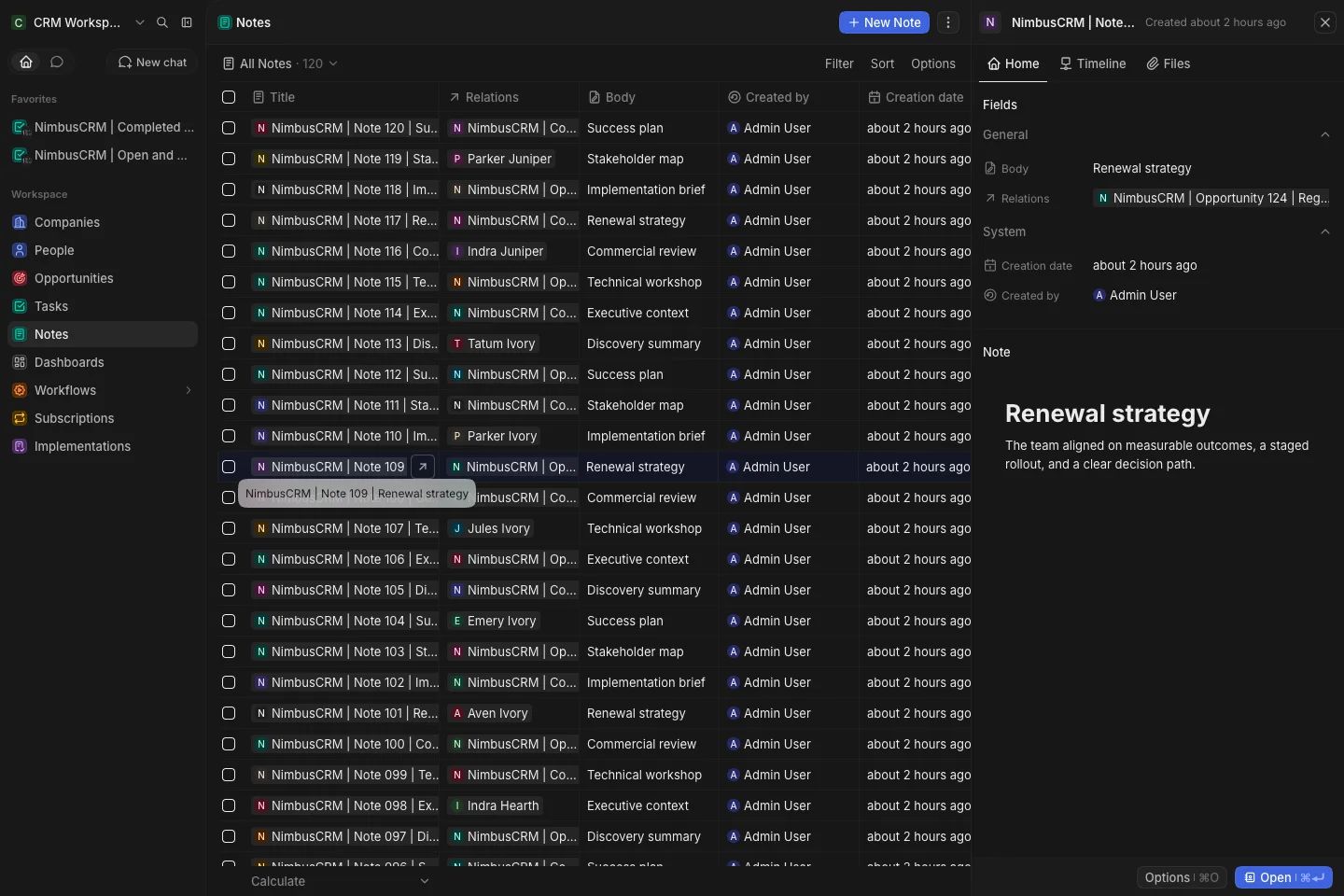Click the Admin User chip in Created by field
Viewport: 1344px width, 896px height.
pyautogui.click(x=1135, y=295)
